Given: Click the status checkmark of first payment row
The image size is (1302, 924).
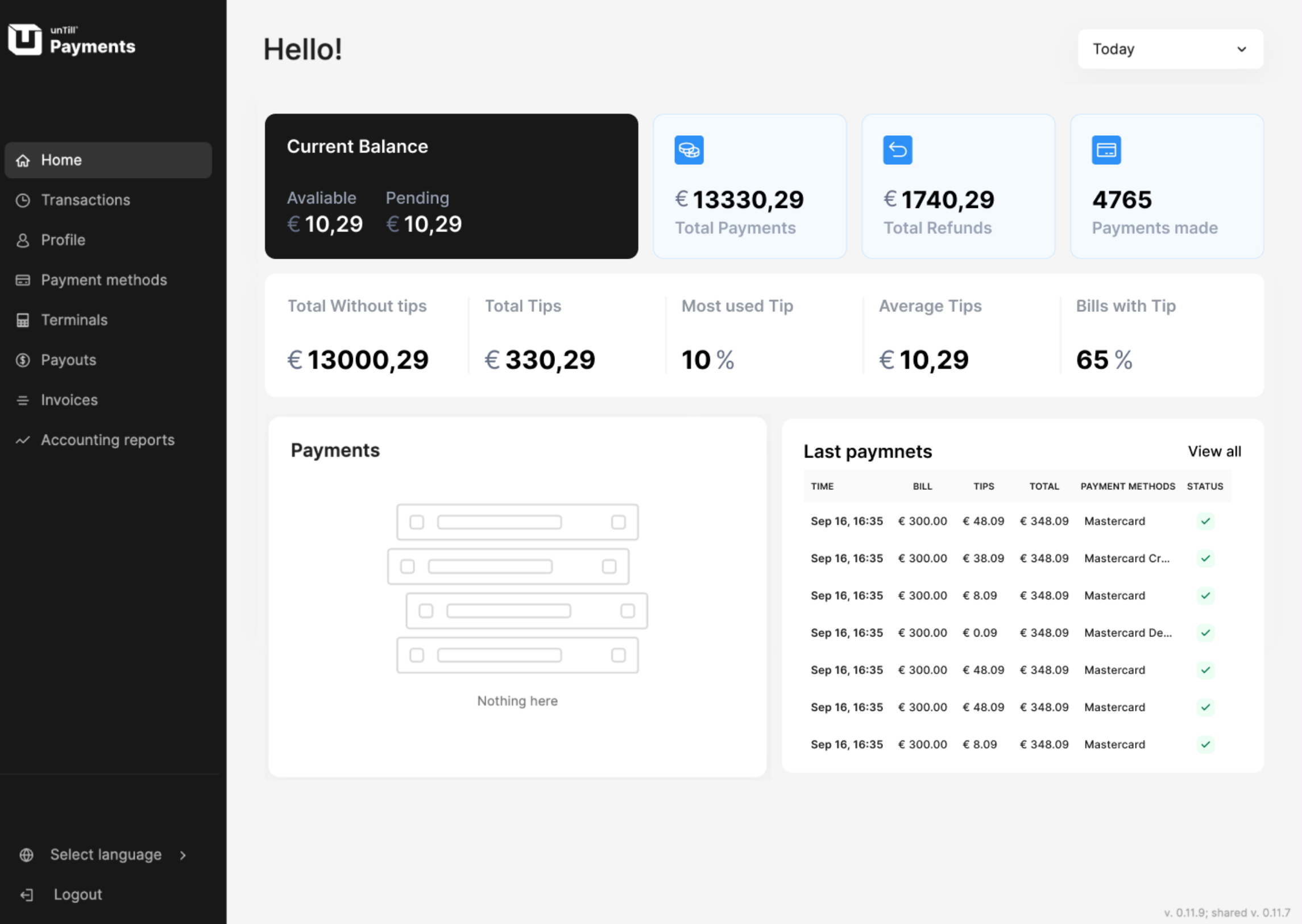Looking at the screenshot, I should pyautogui.click(x=1205, y=521).
